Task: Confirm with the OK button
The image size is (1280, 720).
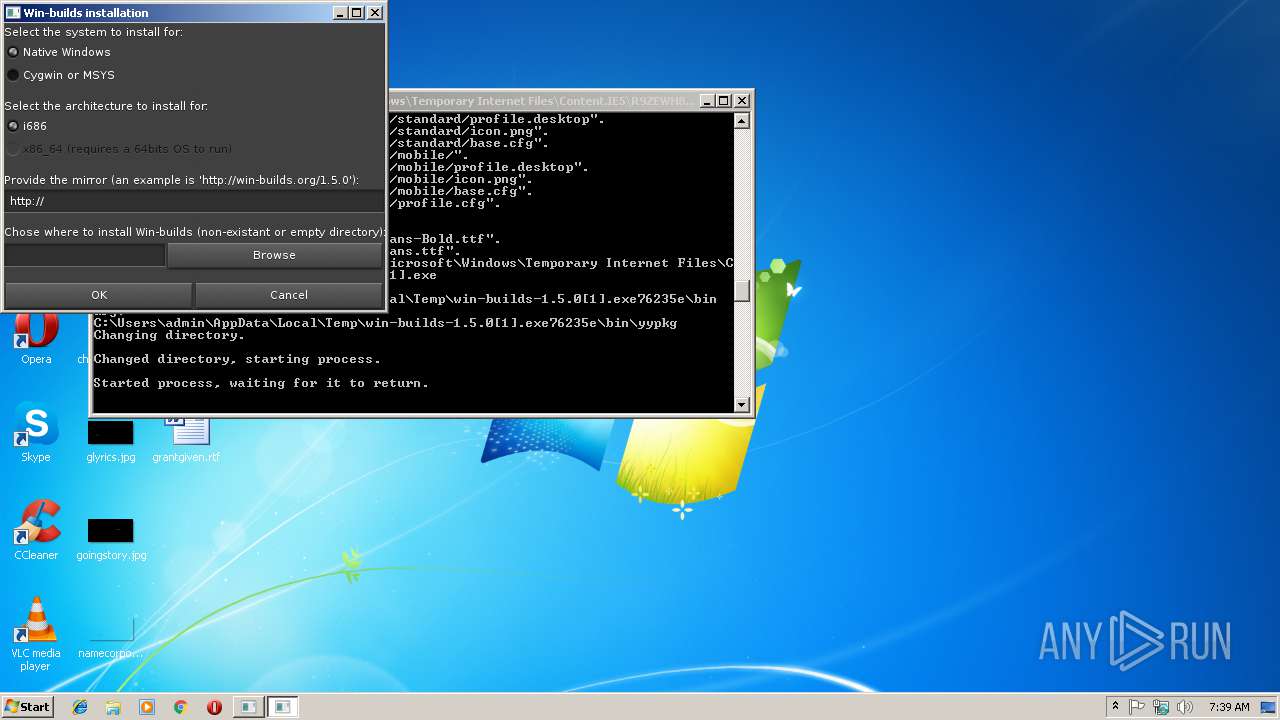Action: coord(99,295)
